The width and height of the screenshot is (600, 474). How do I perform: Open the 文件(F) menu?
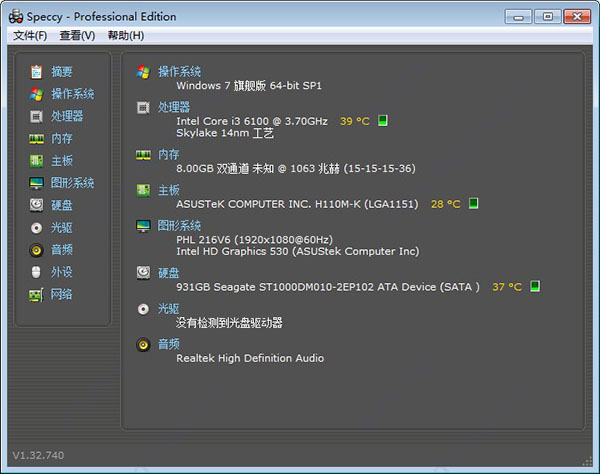(30, 36)
